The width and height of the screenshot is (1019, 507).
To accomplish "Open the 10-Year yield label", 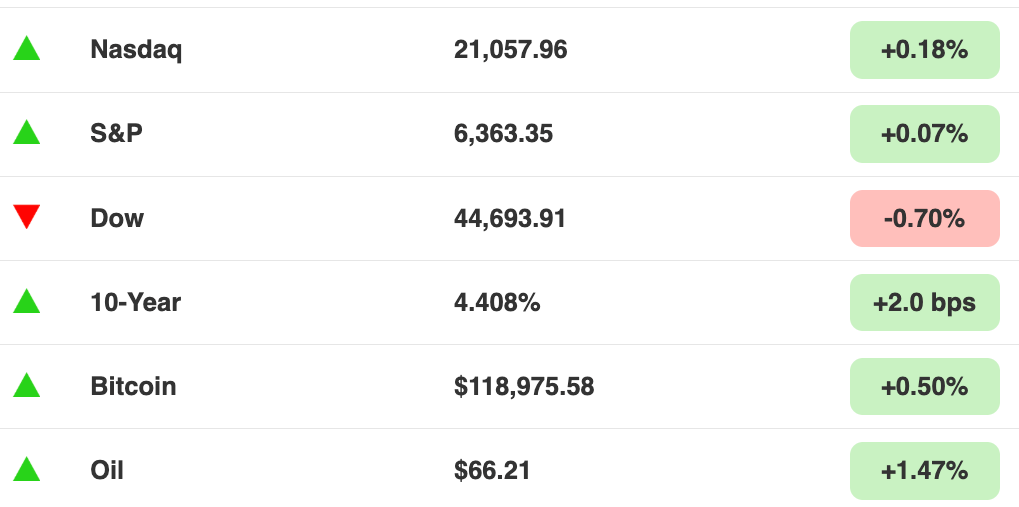I will [135, 302].
